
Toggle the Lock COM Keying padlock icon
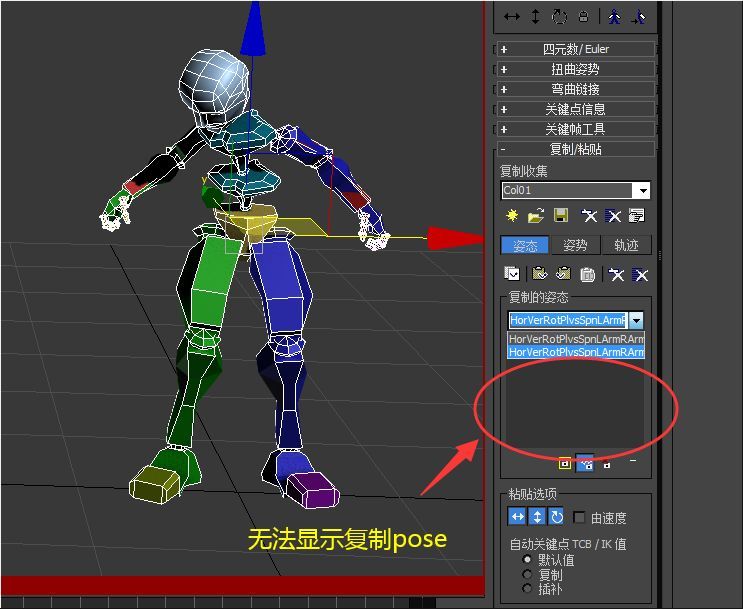(584, 17)
